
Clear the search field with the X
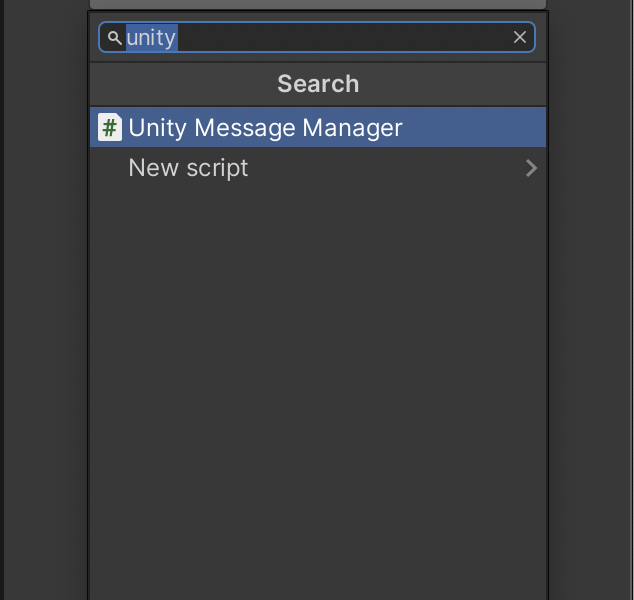520,37
